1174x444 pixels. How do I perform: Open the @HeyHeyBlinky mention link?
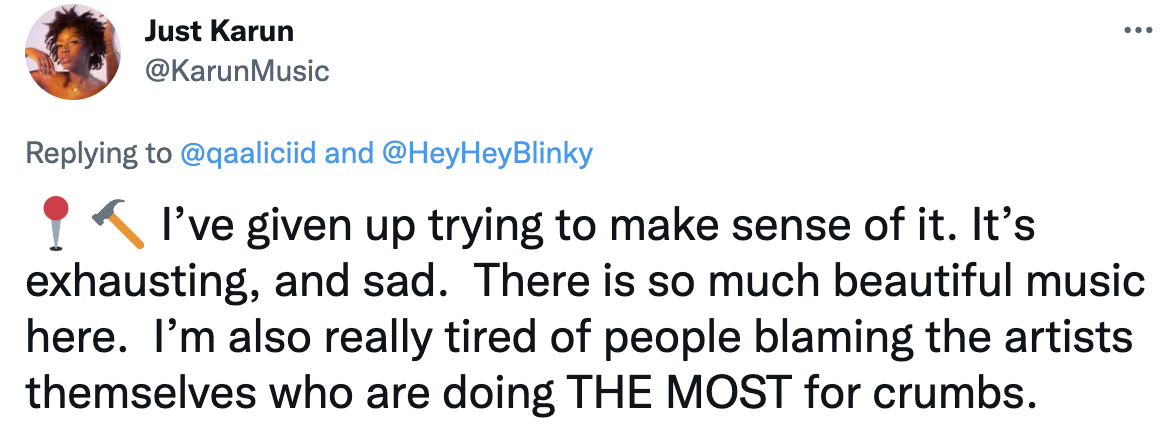pyautogui.click(x=487, y=153)
